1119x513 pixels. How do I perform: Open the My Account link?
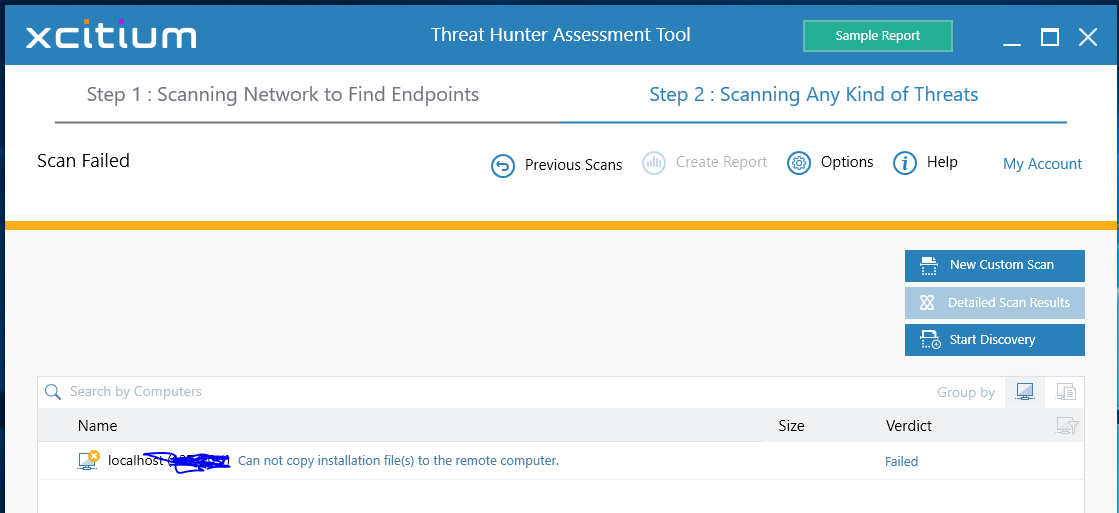pos(1042,164)
